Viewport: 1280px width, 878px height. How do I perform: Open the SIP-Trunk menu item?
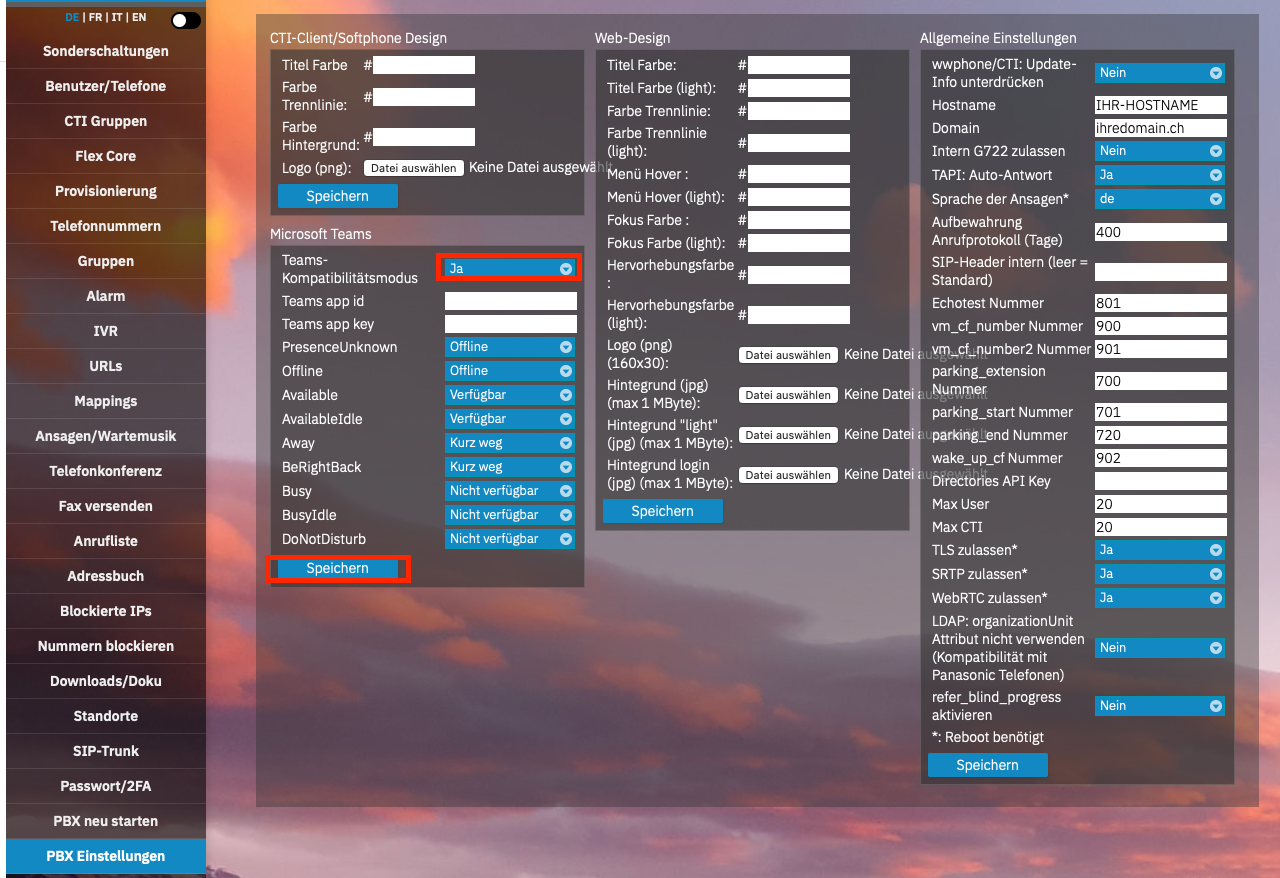coord(106,751)
